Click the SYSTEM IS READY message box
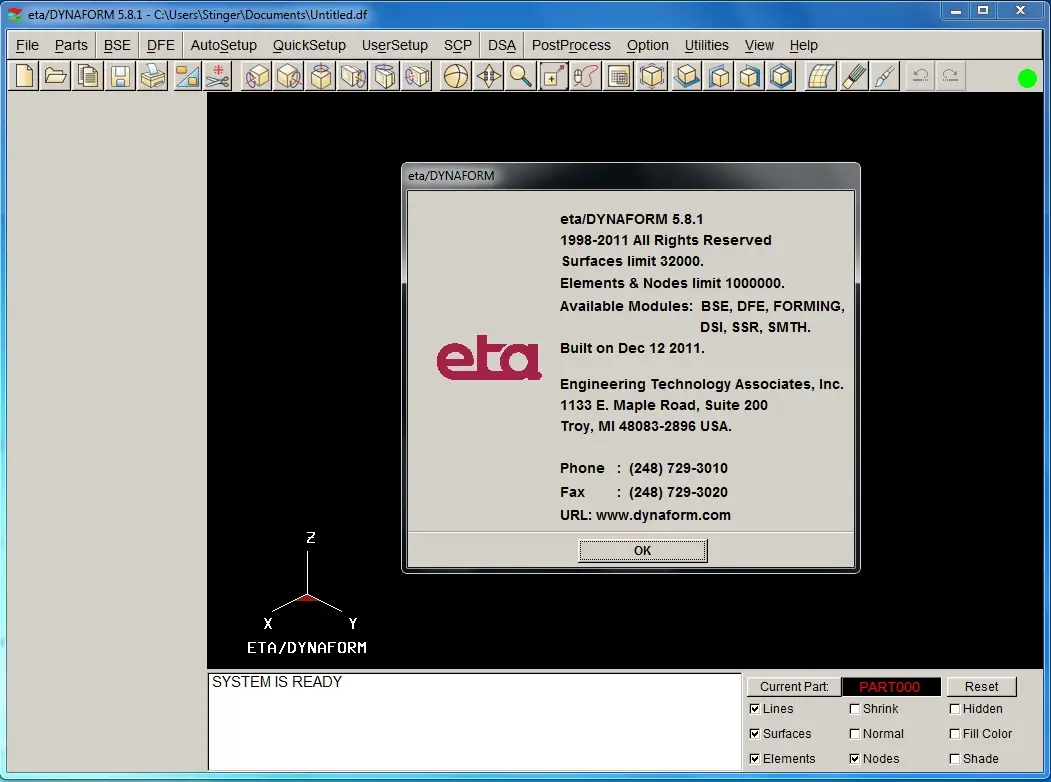The width and height of the screenshot is (1051, 782). (475, 722)
